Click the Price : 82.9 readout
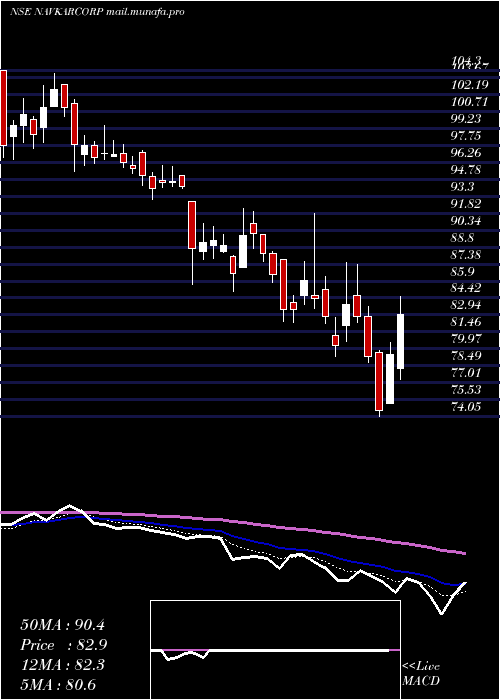The width and height of the screenshot is (500, 700). 64,645
